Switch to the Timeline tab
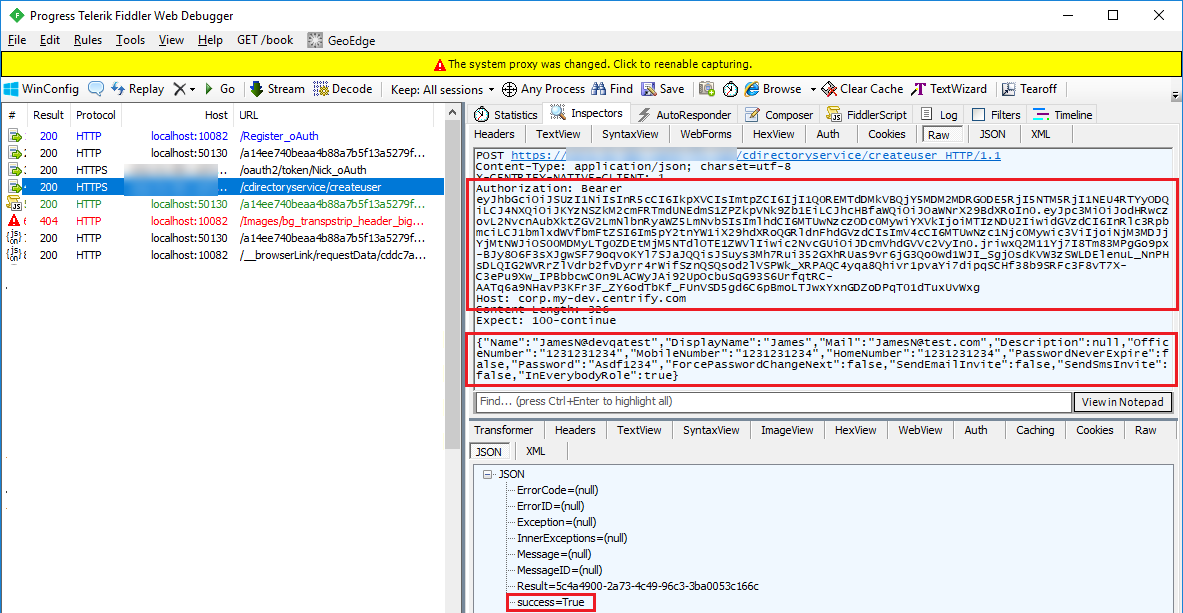This screenshot has width=1183, height=613. [x=1063, y=115]
